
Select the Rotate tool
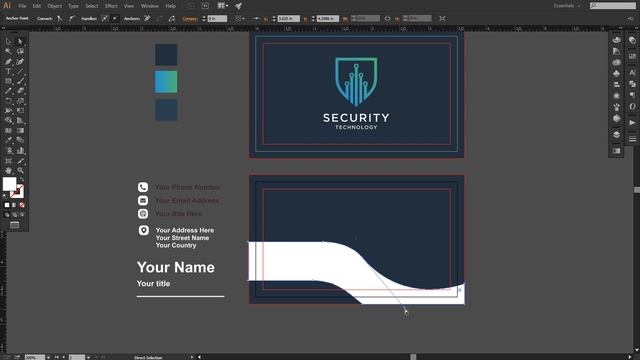point(9,101)
